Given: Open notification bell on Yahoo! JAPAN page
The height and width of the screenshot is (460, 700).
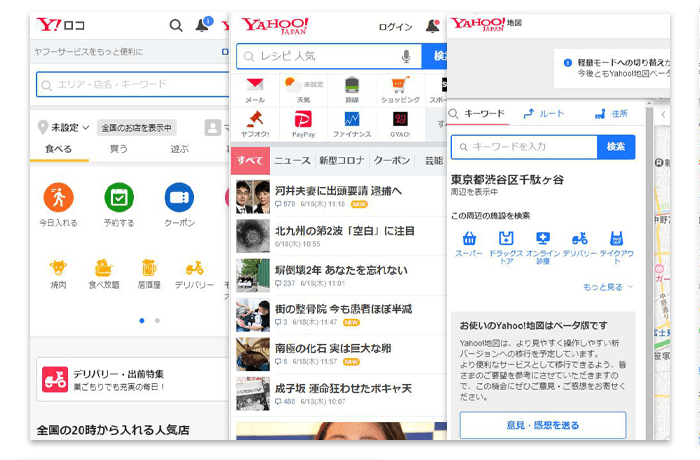Looking at the screenshot, I should click(x=432, y=26).
